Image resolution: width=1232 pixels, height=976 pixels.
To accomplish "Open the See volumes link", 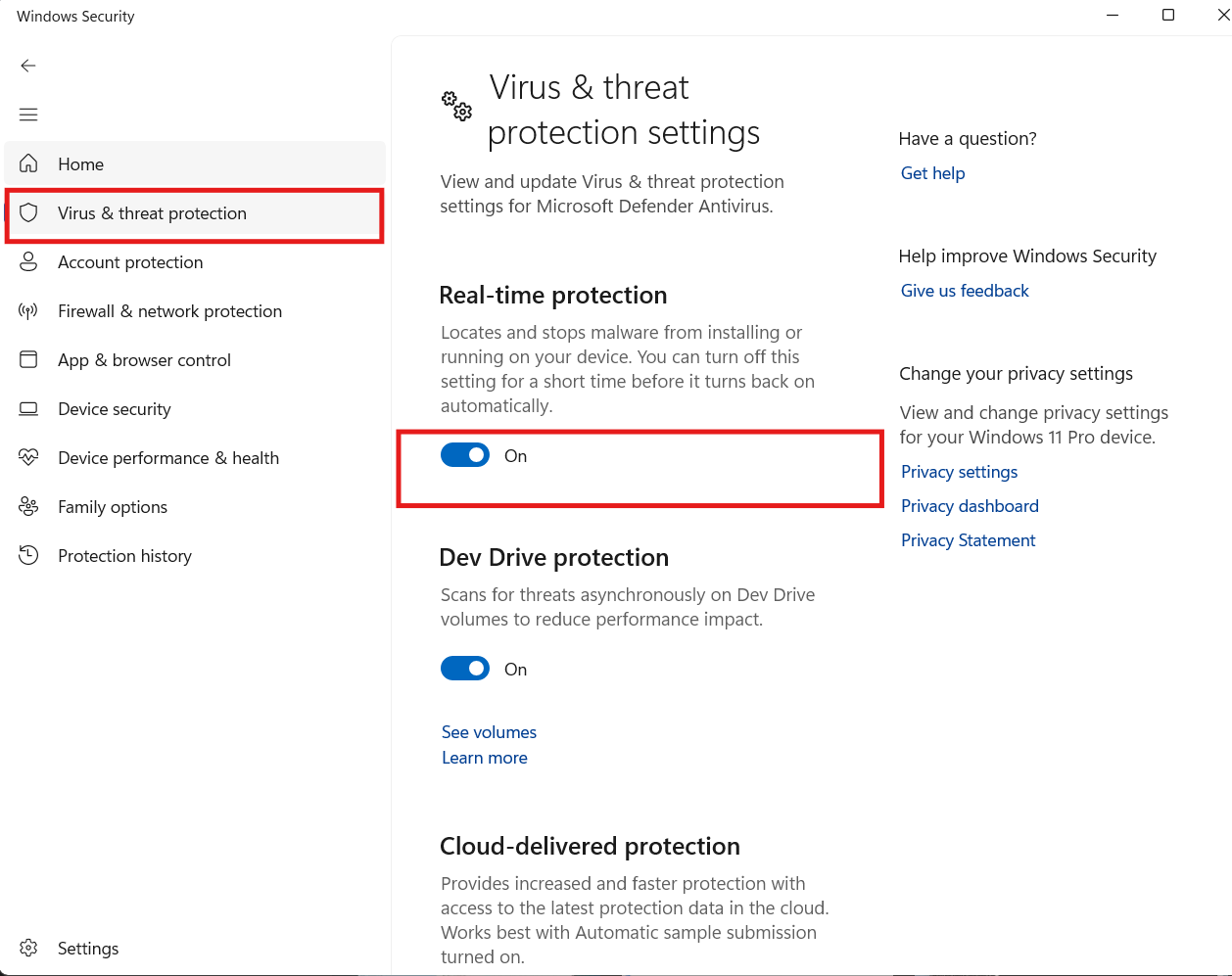I will coord(489,732).
